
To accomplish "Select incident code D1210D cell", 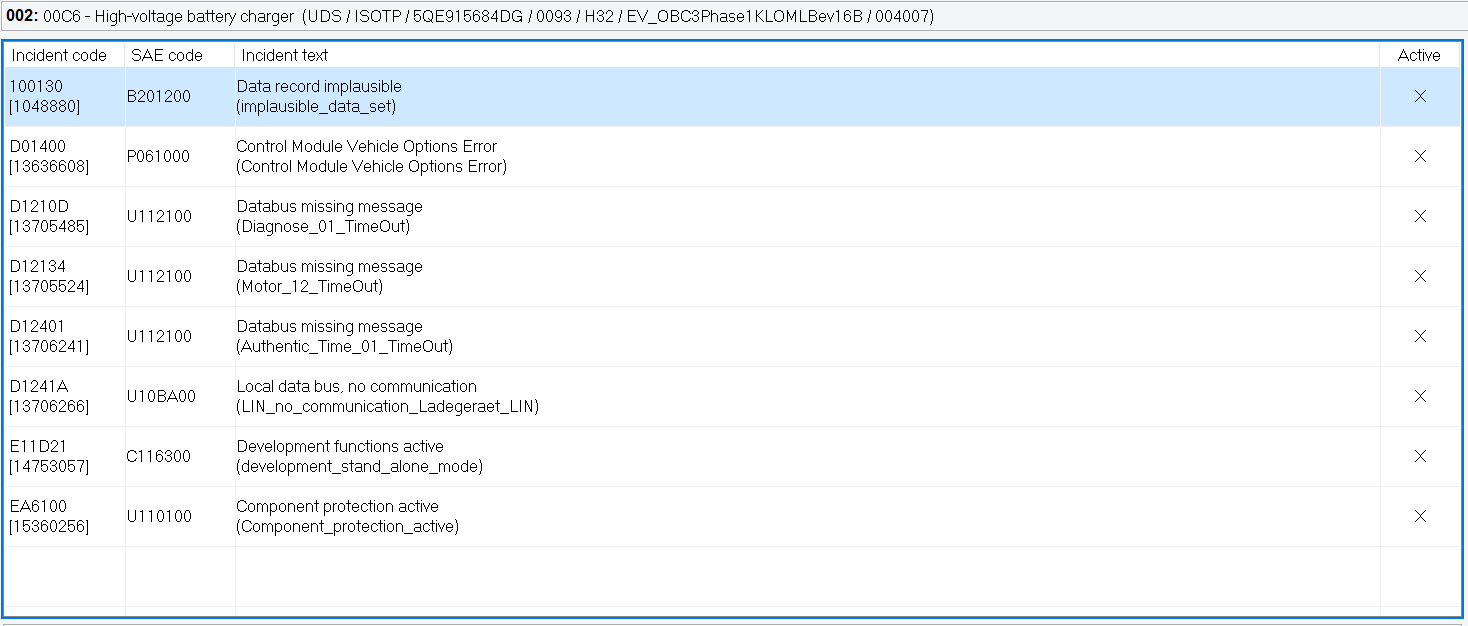I will (48, 216).
